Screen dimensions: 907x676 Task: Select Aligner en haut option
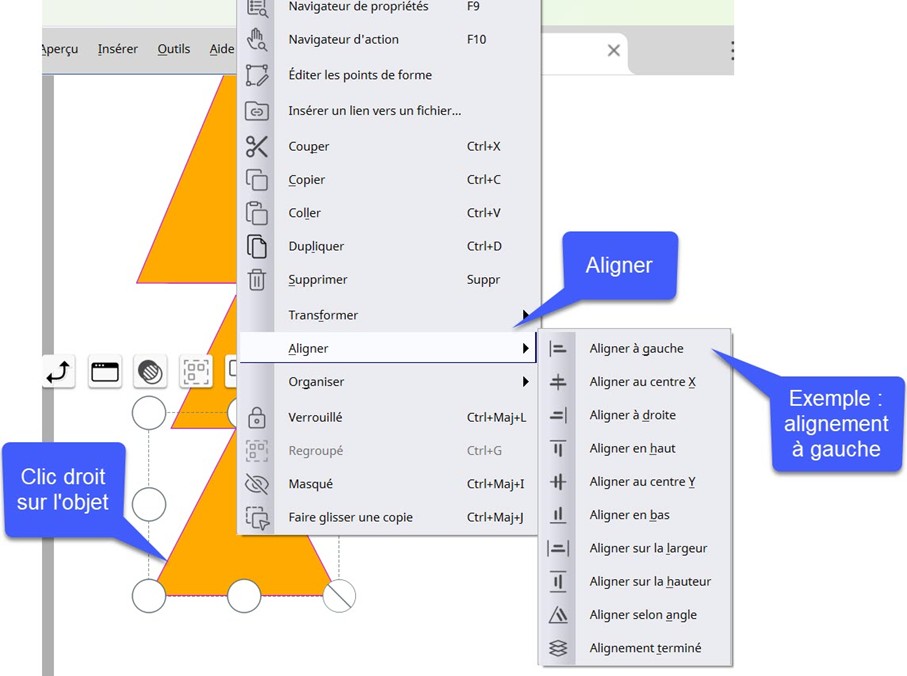[635, 449]
